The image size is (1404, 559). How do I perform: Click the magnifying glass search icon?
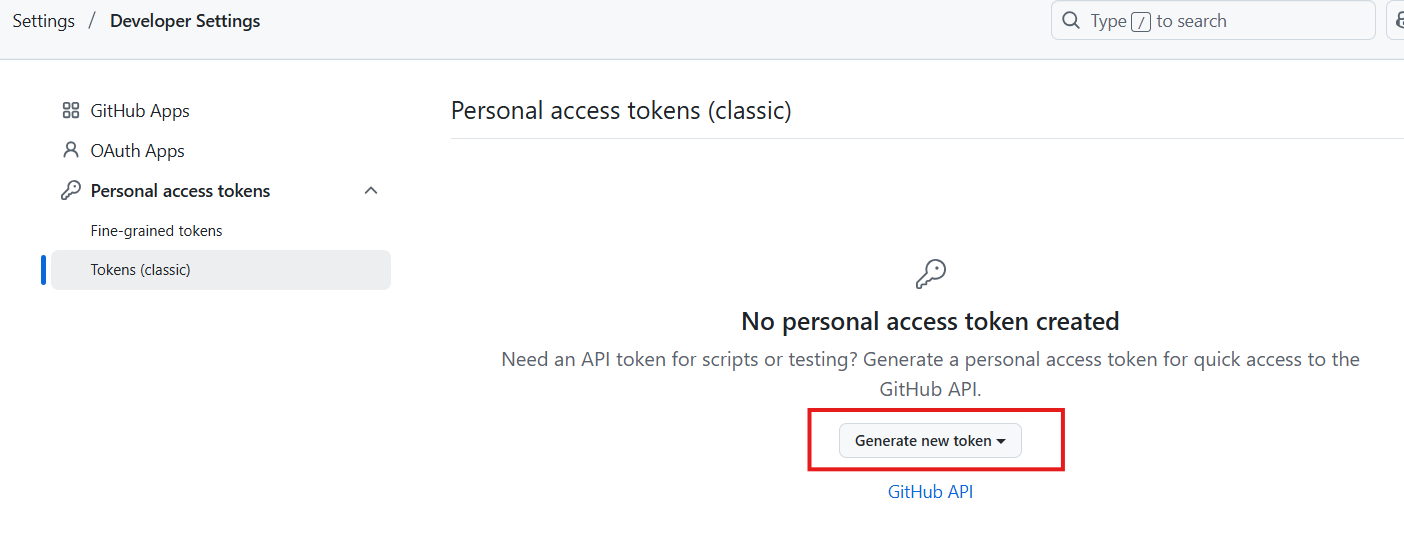1071,21
